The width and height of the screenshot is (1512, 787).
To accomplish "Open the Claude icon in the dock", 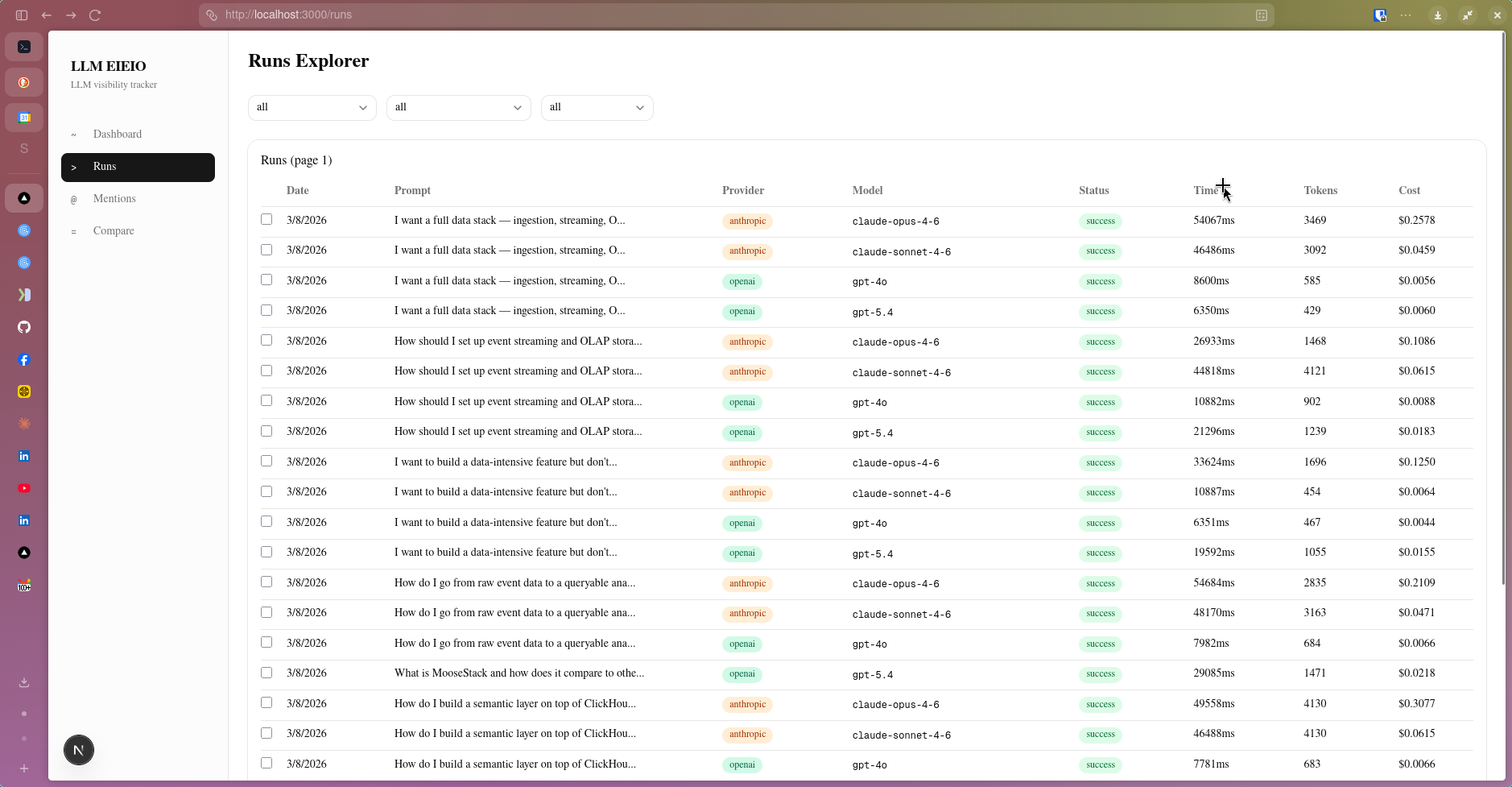I will pyautogui.click(x=23, y=423).
